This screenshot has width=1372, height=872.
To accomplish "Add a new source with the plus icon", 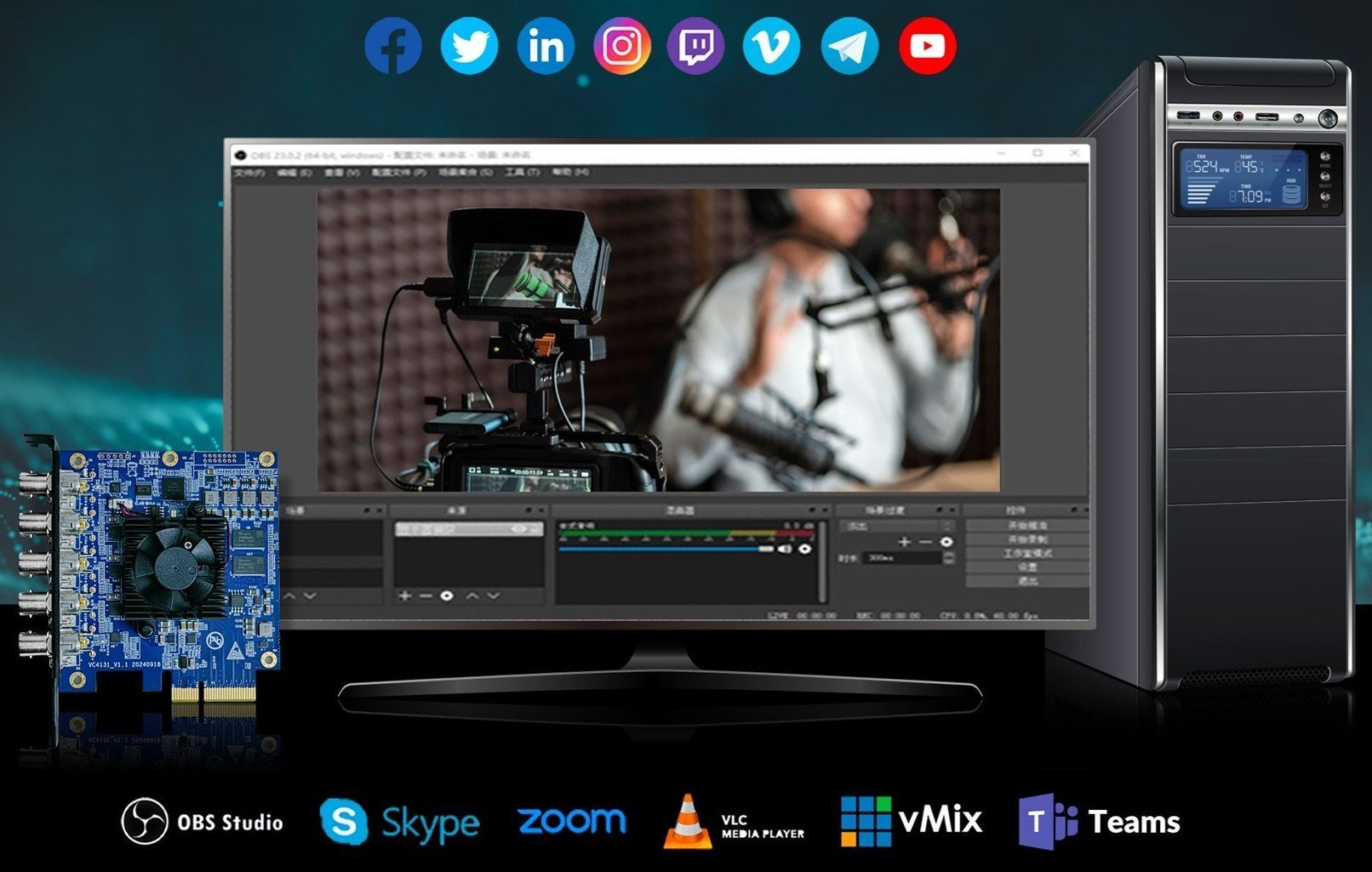I will 405,596.
